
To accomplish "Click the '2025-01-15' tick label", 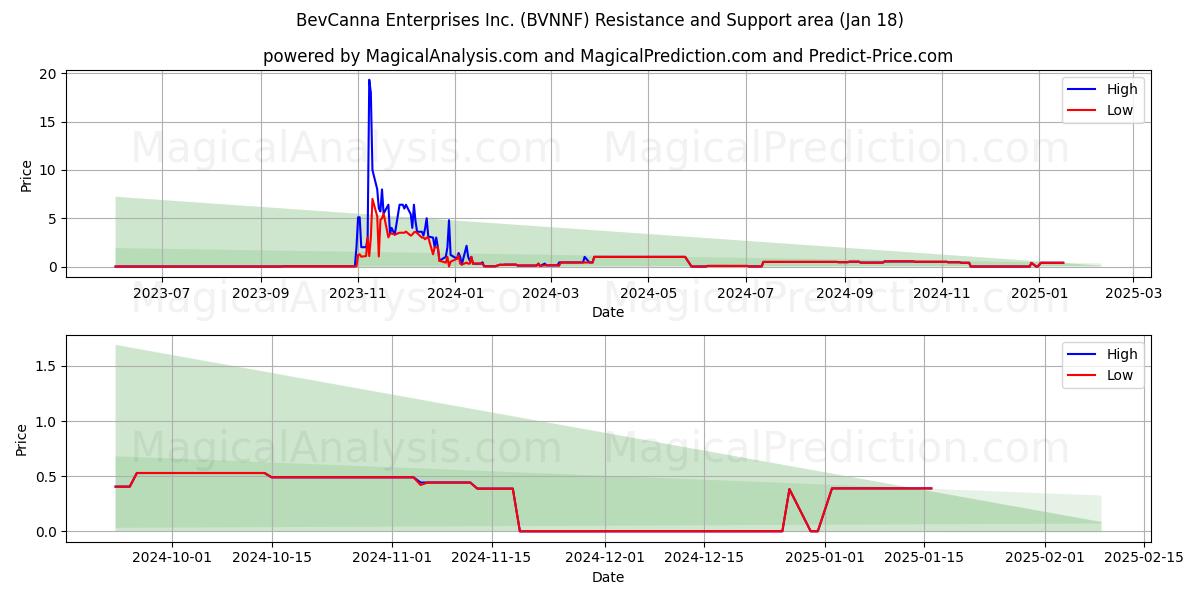I will (x=924, y=558).
